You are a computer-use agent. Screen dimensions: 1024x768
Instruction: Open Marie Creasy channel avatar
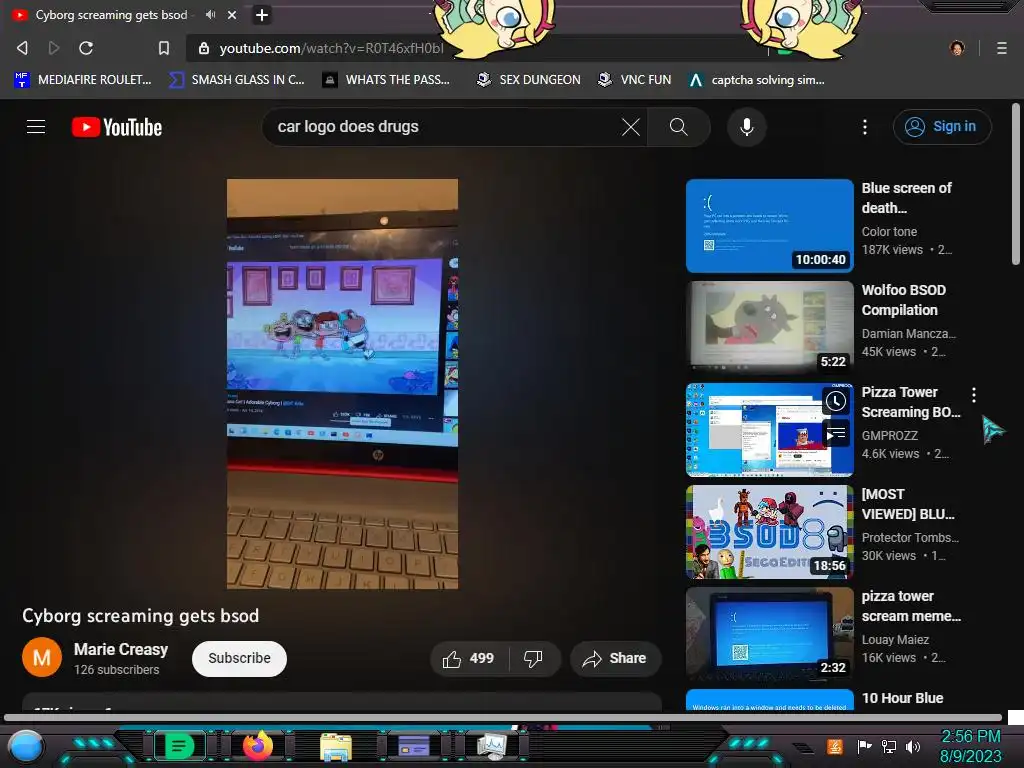click(x=42, y=657)
